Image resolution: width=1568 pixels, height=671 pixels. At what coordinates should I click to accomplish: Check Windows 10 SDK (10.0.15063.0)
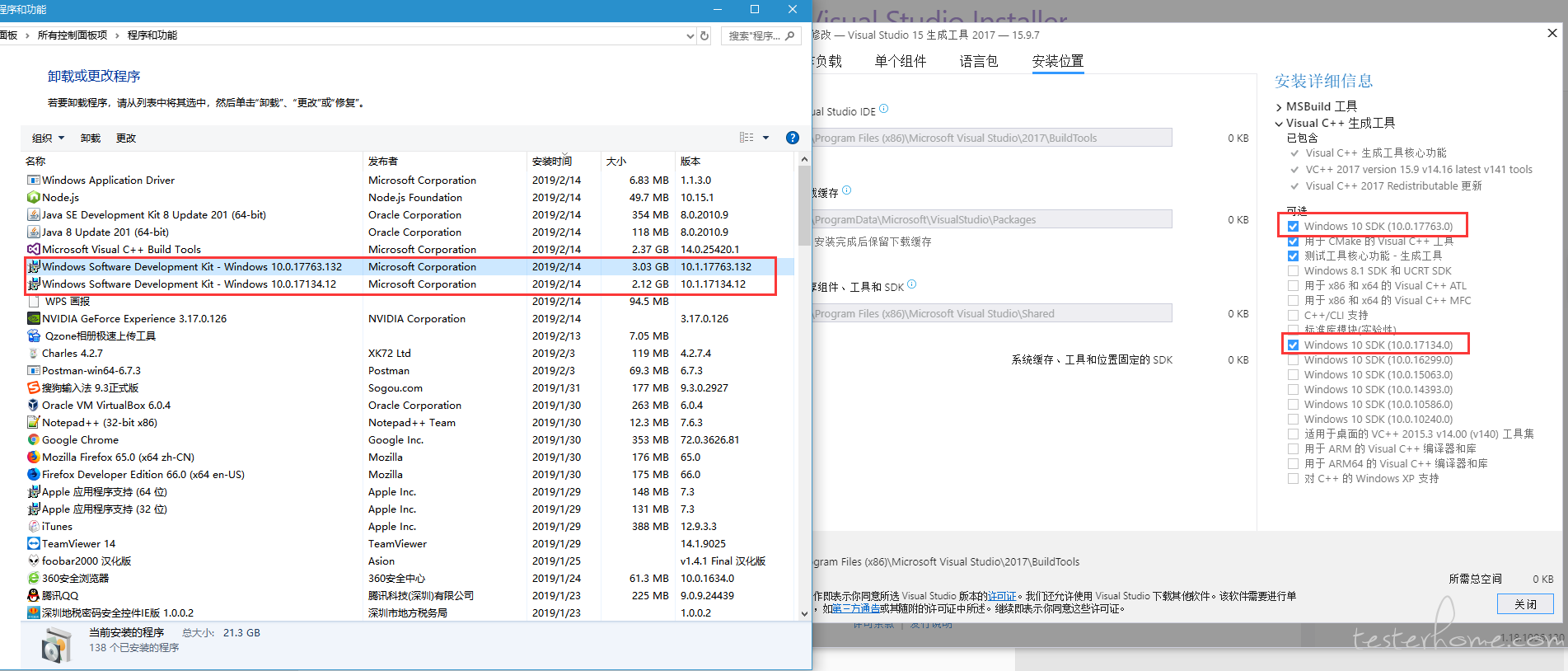(1294, 374)
